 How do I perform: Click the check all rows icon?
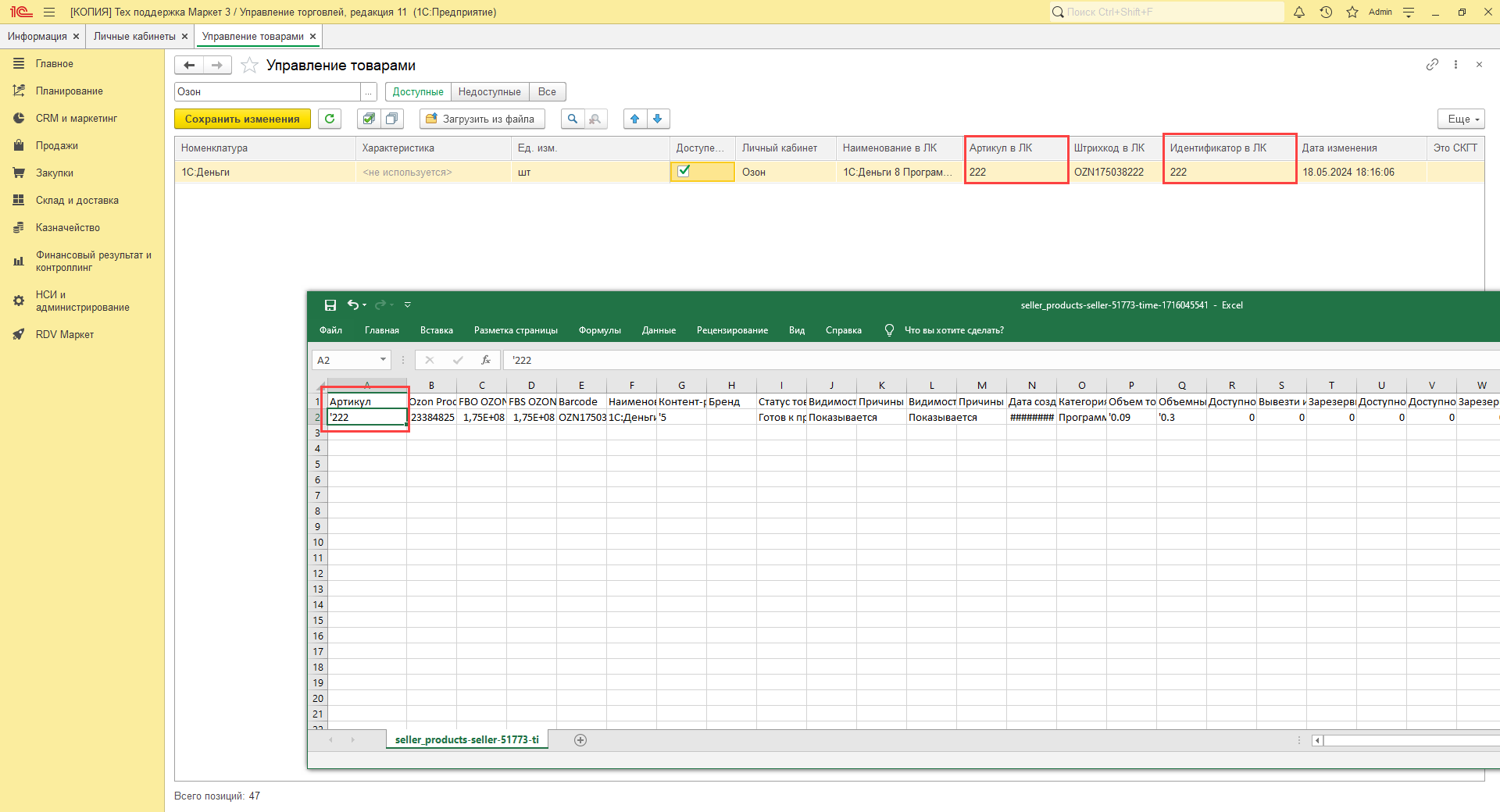point(369,119)
